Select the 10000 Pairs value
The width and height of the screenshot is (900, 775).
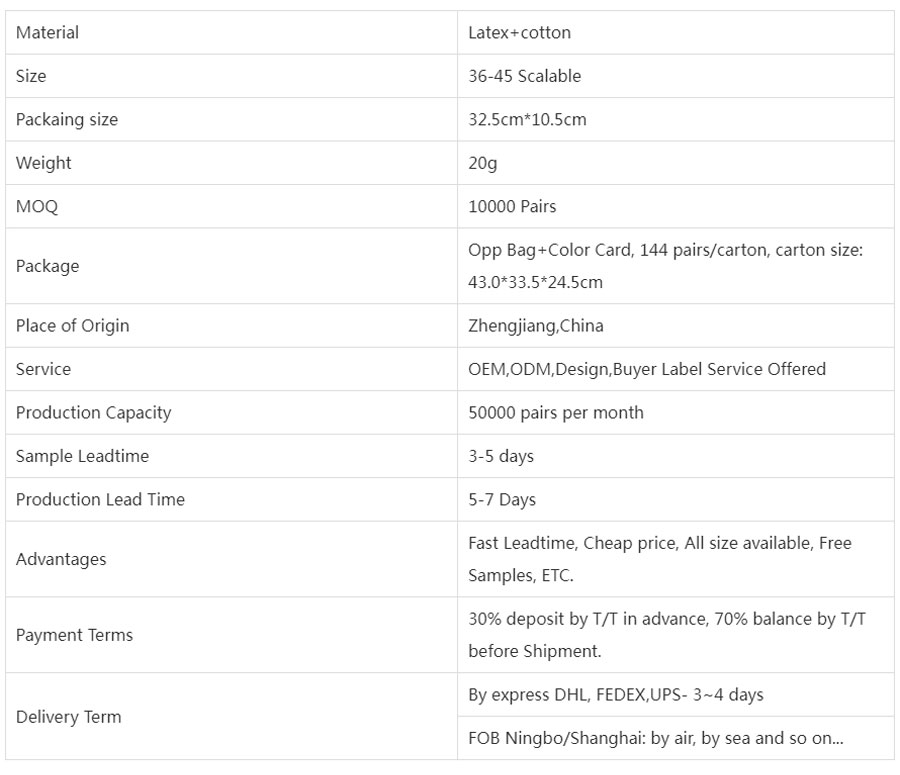click(x=512, y=207)
